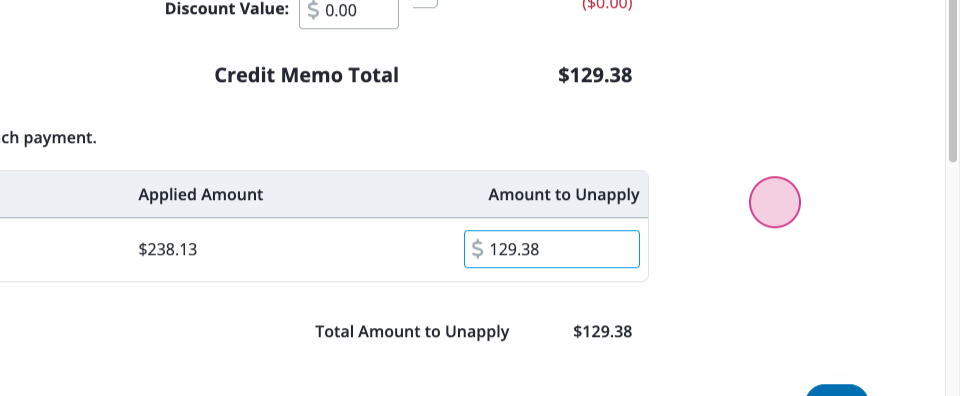The width and height of the screenshot is (960, 396).
Task: Click the dollar icon in Discount Value field
Action: (313, 10)
